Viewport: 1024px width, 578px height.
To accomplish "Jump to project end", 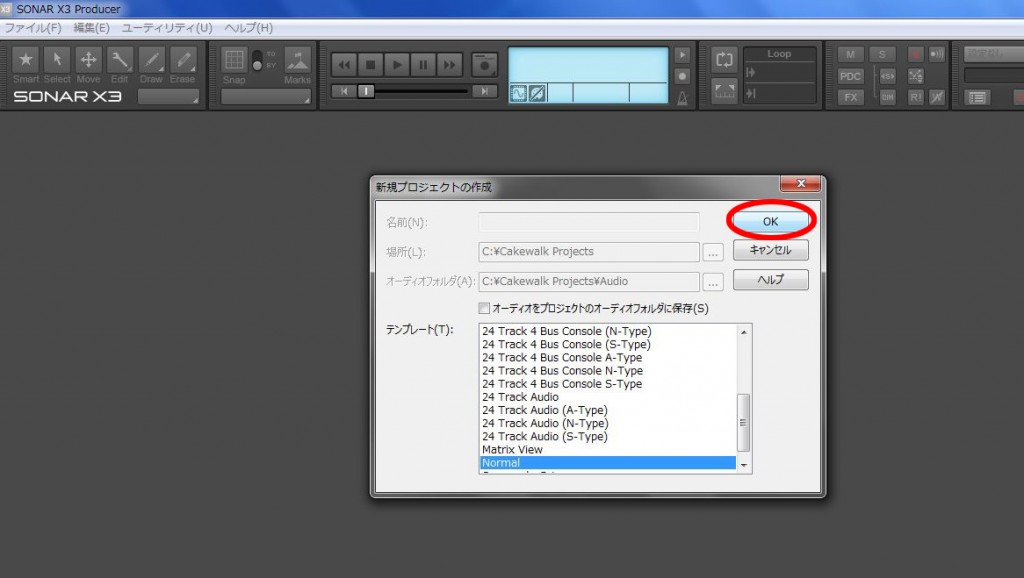I will (x=485, y=91).
